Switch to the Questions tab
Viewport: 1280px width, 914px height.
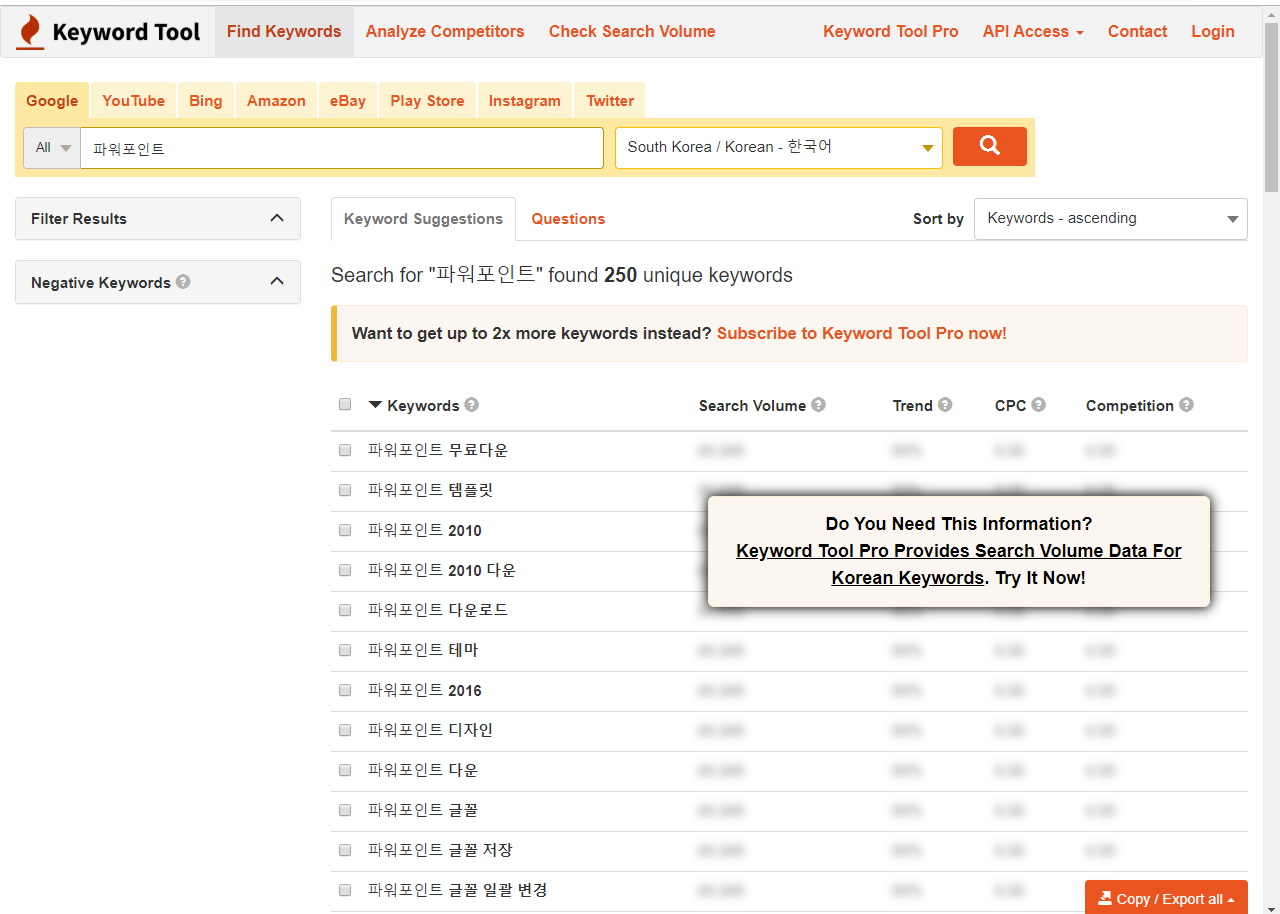[568, 219]
